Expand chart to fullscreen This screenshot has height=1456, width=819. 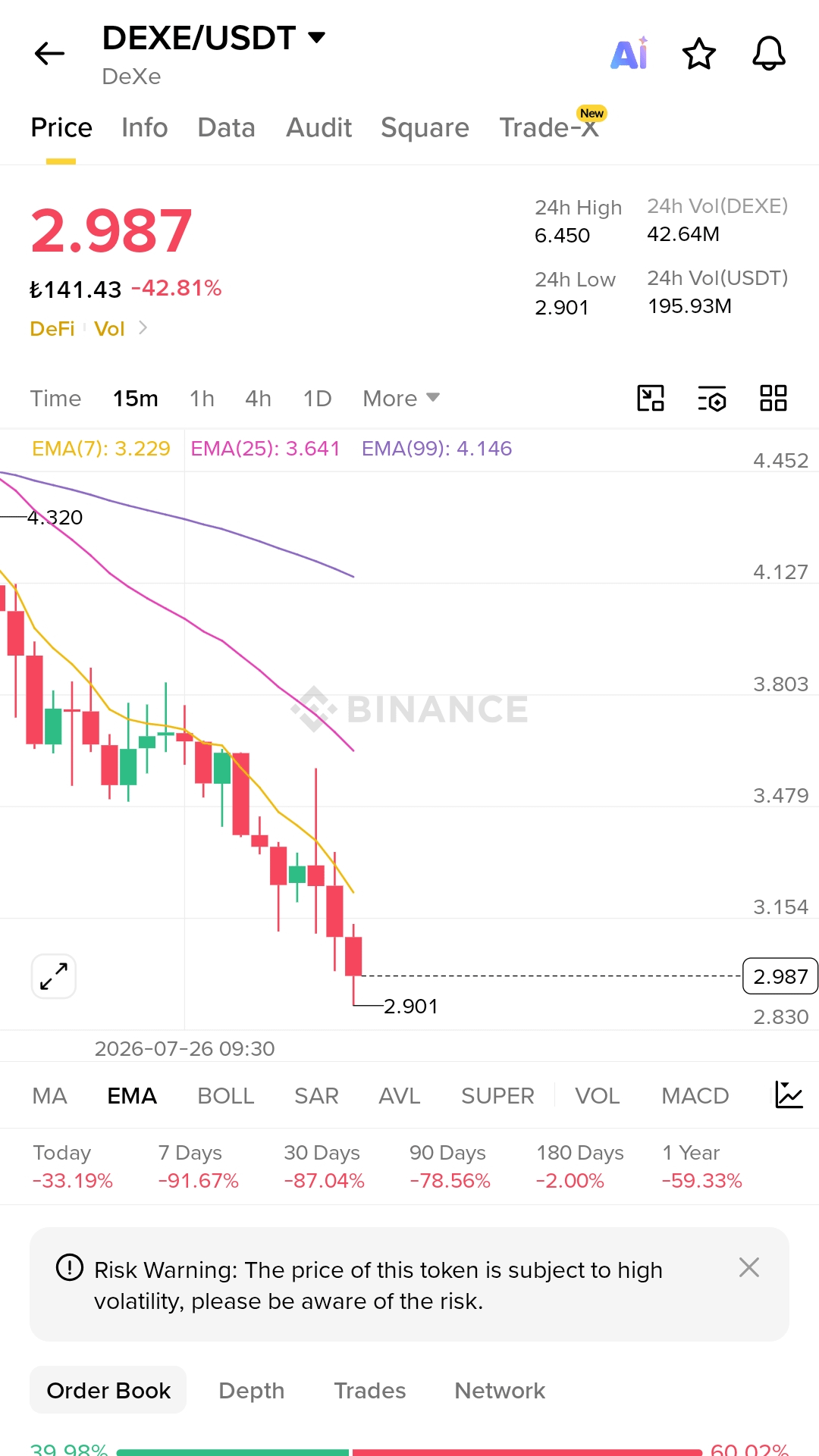[x=54, y=976]
